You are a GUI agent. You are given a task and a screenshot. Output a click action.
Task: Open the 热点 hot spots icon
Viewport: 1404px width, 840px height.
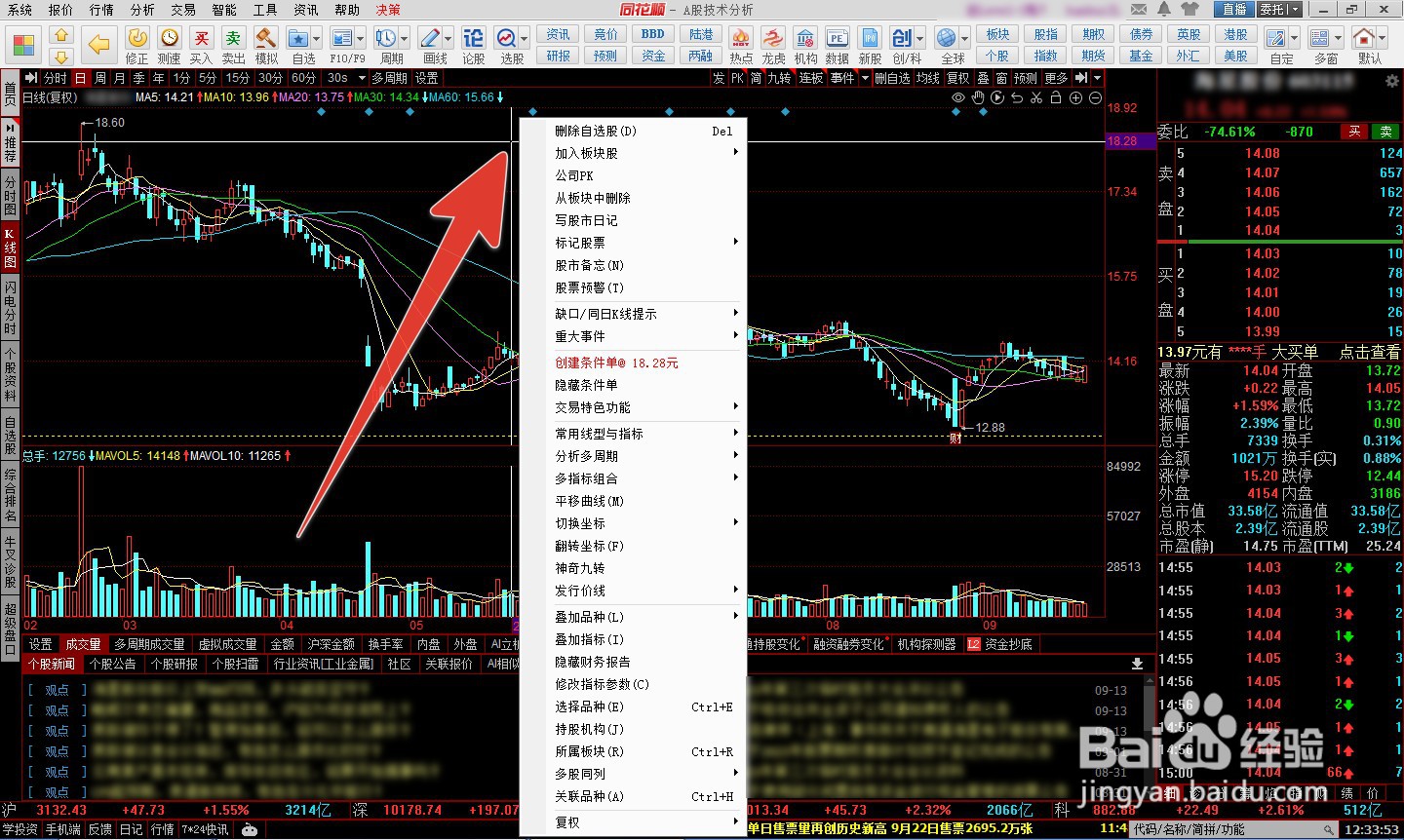click(x=741, y=38)
